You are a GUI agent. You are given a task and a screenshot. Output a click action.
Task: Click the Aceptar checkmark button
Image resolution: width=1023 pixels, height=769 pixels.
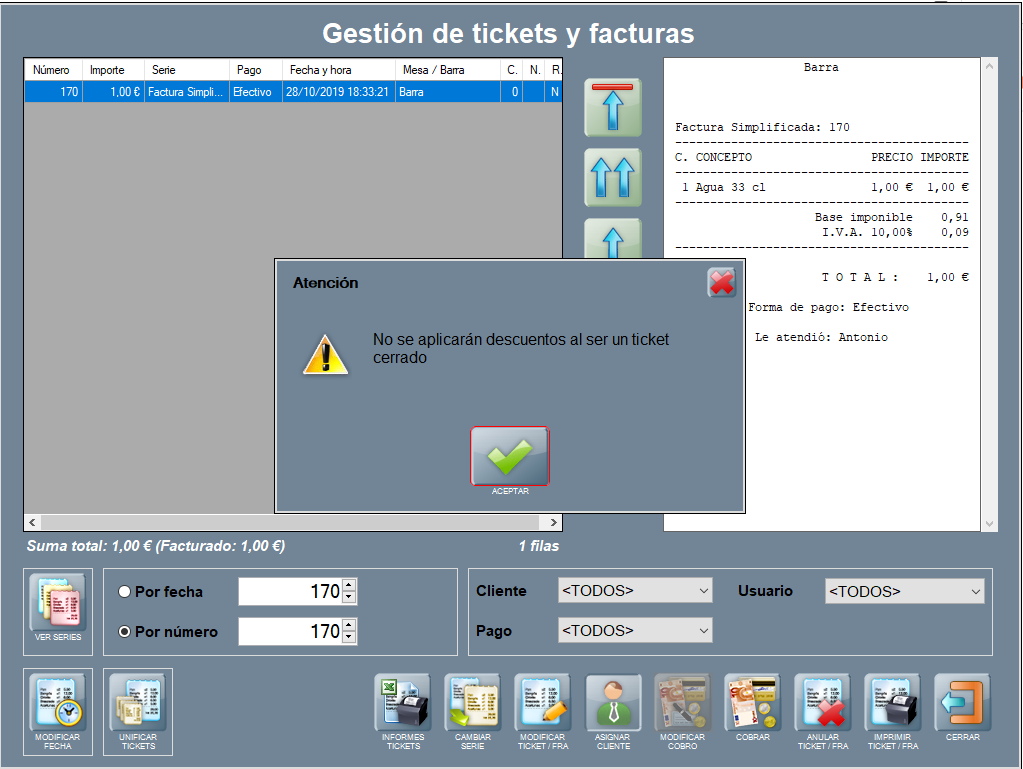(510, 456)
